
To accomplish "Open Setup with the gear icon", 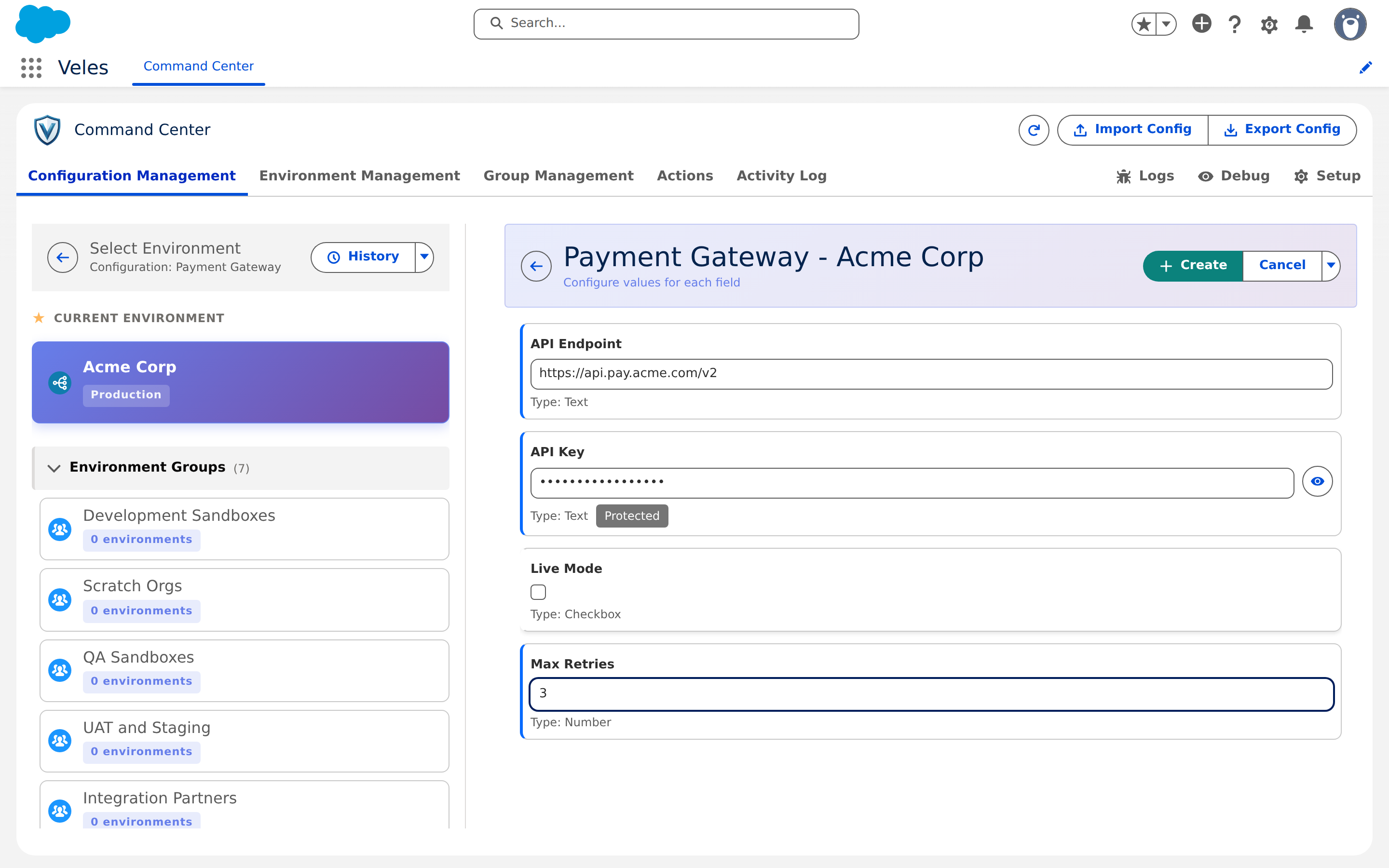I will [x=1327, y=176].
